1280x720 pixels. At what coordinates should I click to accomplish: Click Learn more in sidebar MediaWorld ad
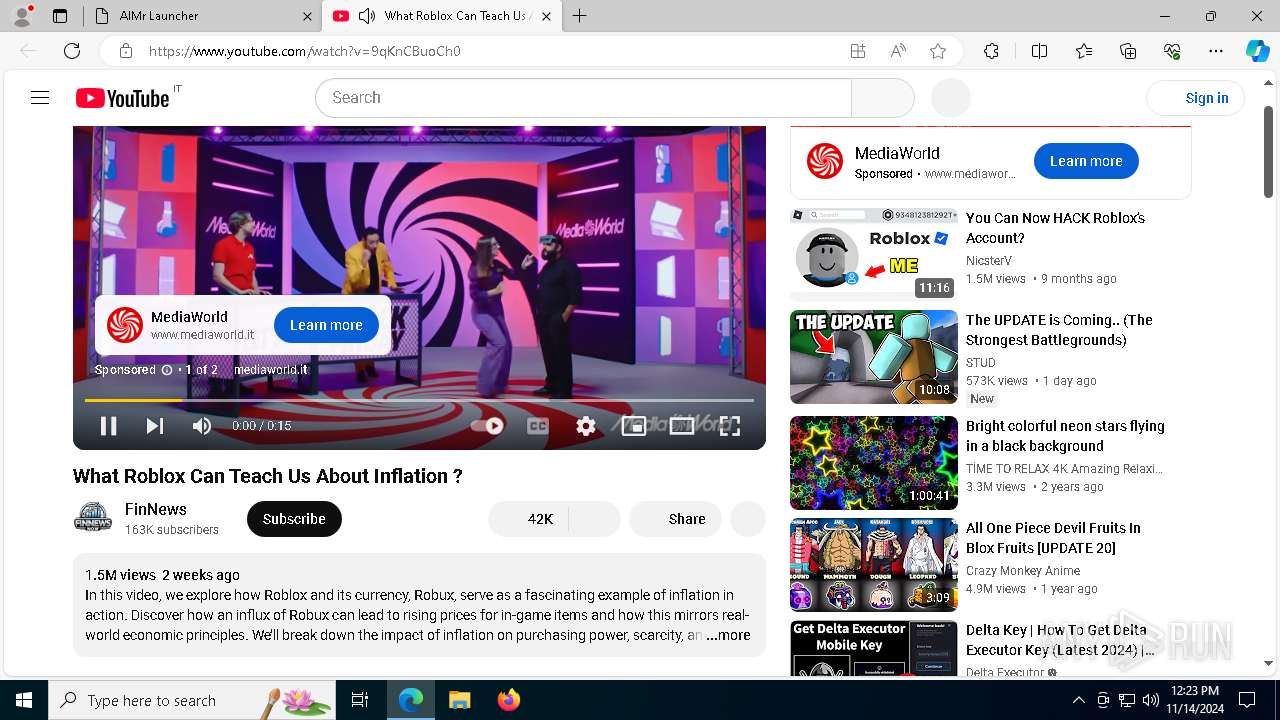[1086, 161]
